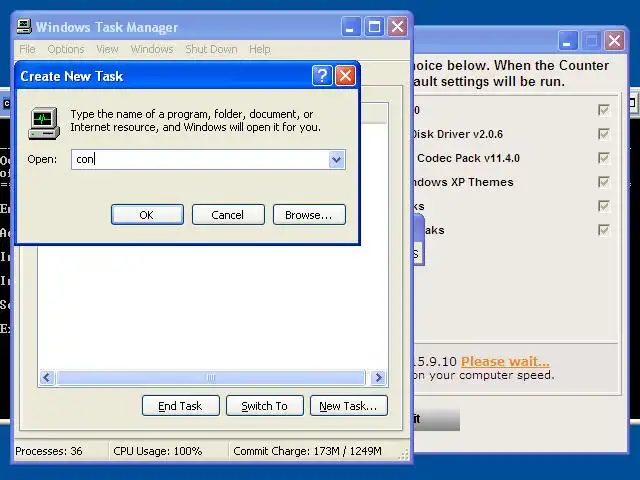Click the horizontal scrollbar thumb in task list
The image size is (640, 480).
point(211,378)
